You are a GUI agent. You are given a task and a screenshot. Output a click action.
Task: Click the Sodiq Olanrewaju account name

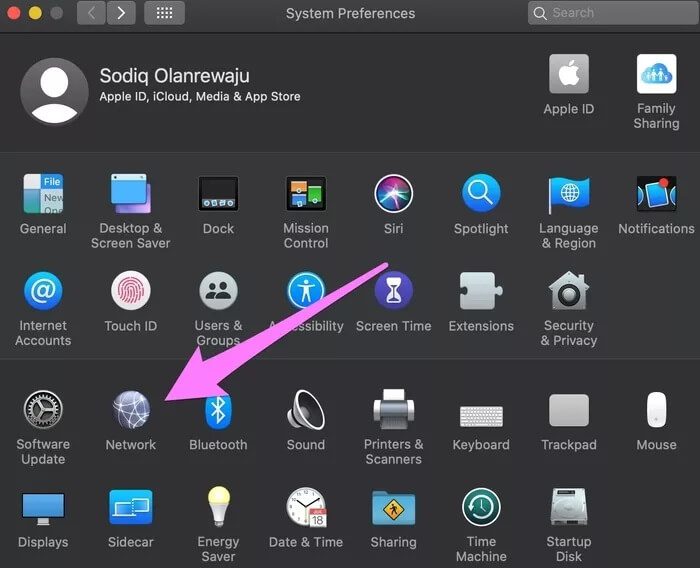pyautogui.click(x=175, y=76)
